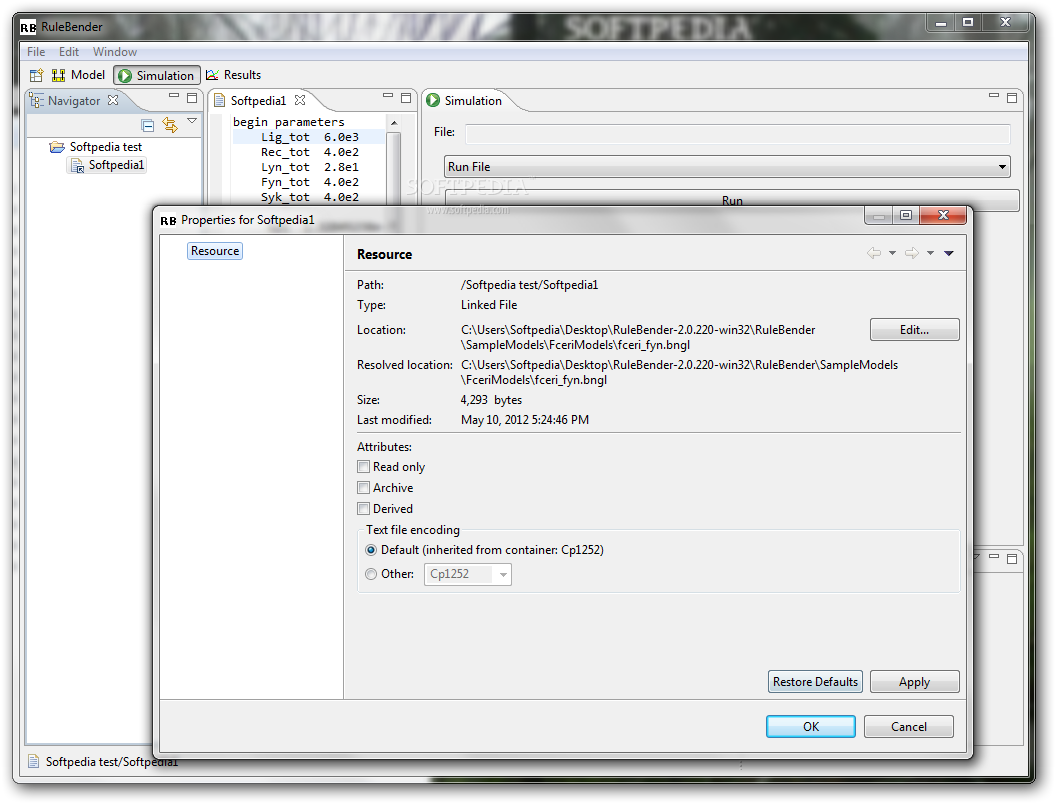Maximize the RuleBender main window

coord(968,23)
